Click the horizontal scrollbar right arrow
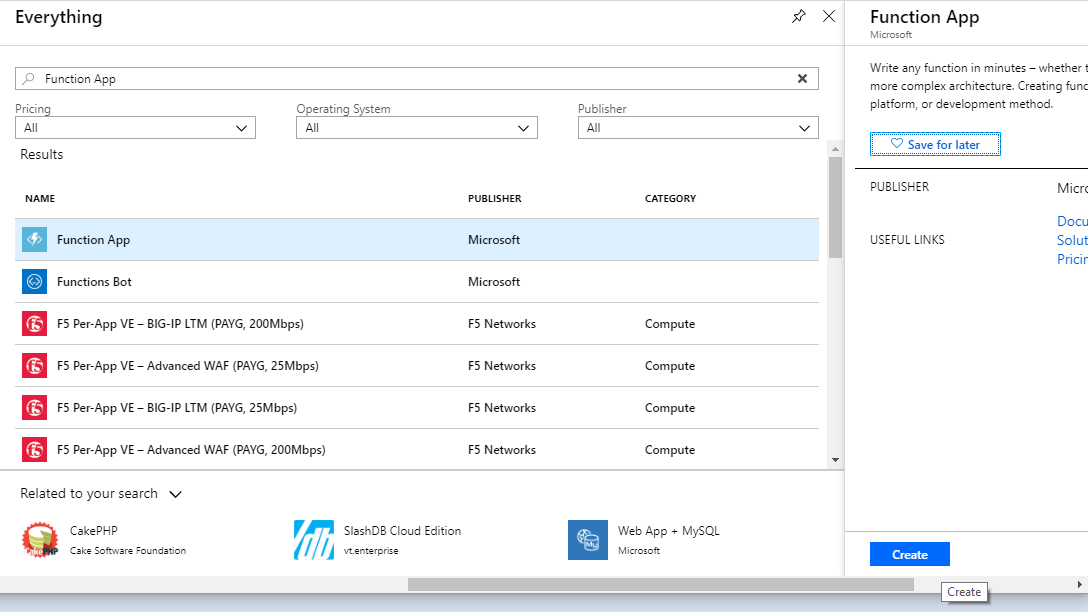1088x612 pixels. coord(1080,585)
